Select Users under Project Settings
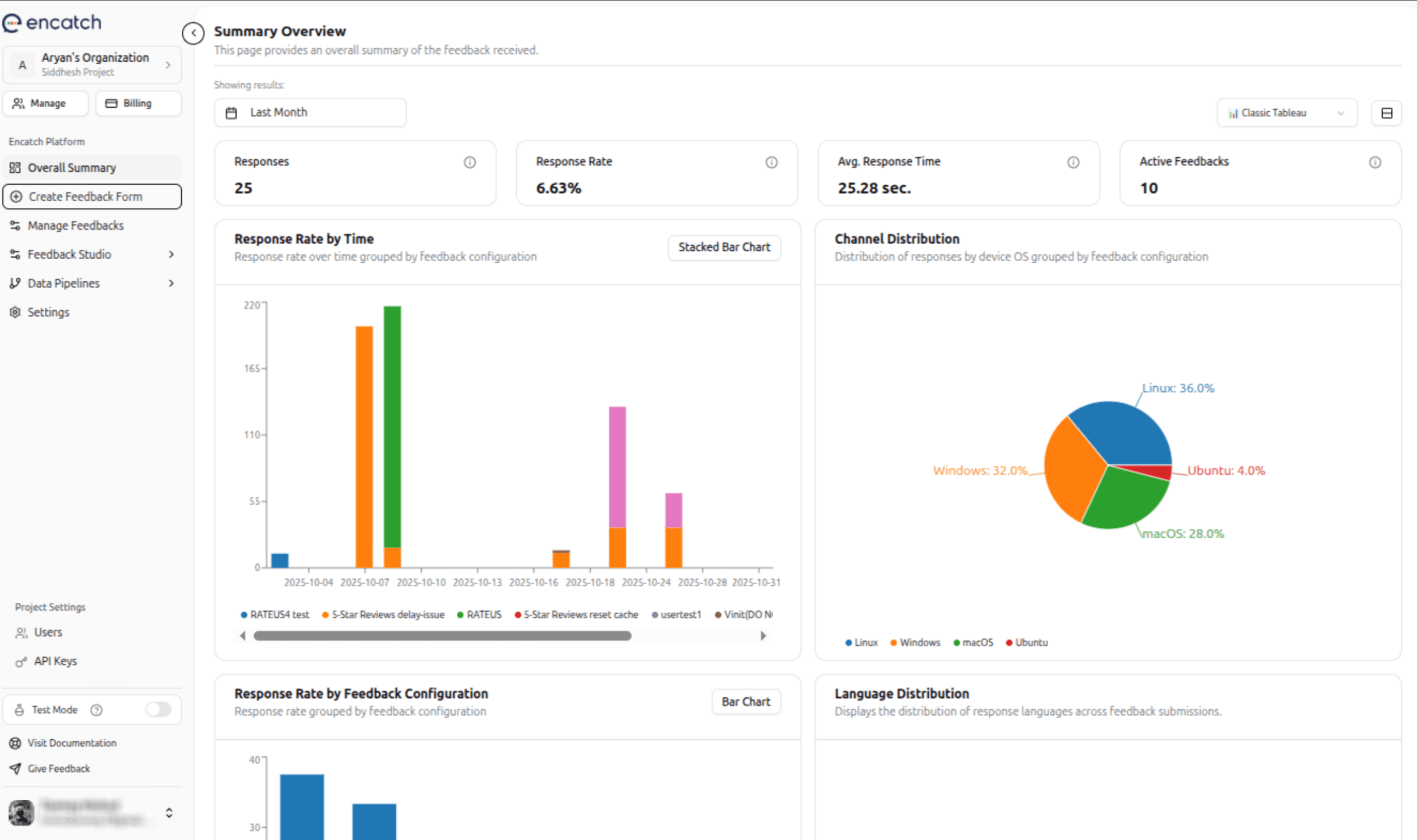Viewport: 1417px width, 840px height. (x=48, y=632)
